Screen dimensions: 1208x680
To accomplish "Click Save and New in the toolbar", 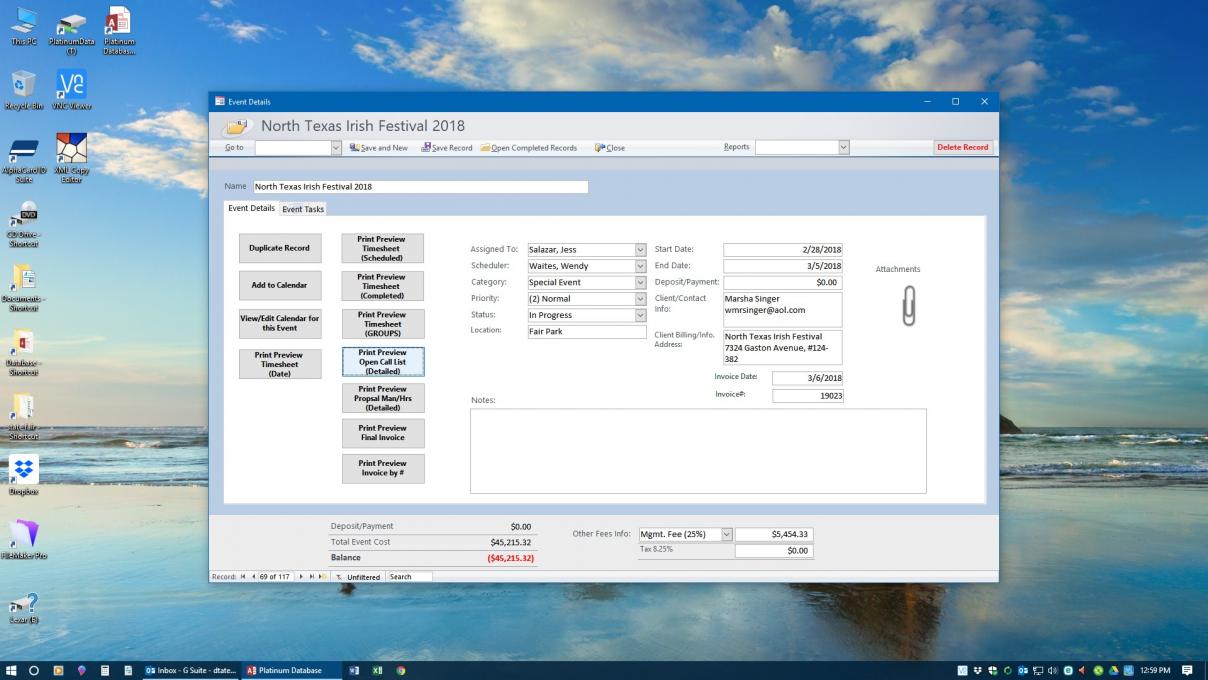I will point(378,148).
